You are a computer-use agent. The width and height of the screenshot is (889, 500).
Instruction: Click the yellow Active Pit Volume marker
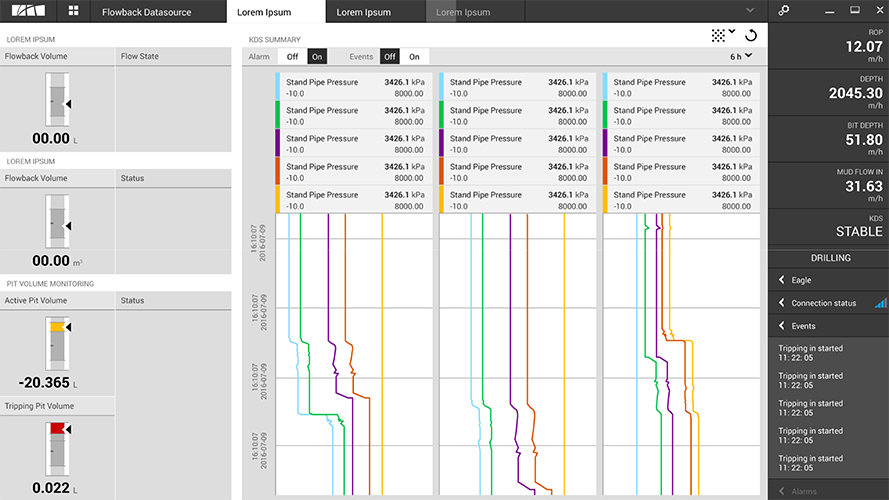(x=57, y=327)
